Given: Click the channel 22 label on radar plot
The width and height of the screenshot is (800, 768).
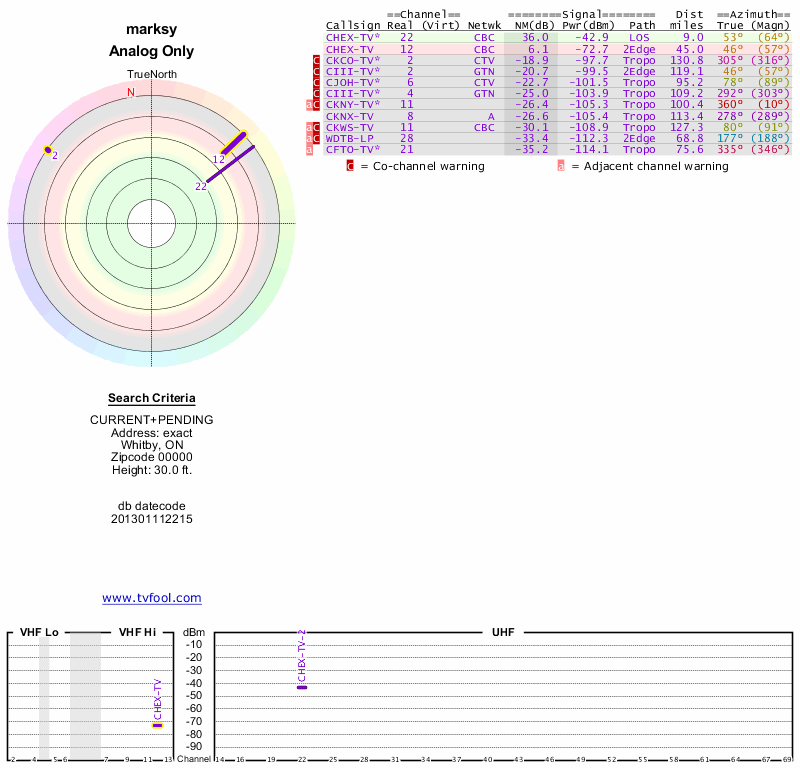Looking at the screenshot, I should [201, 186].
